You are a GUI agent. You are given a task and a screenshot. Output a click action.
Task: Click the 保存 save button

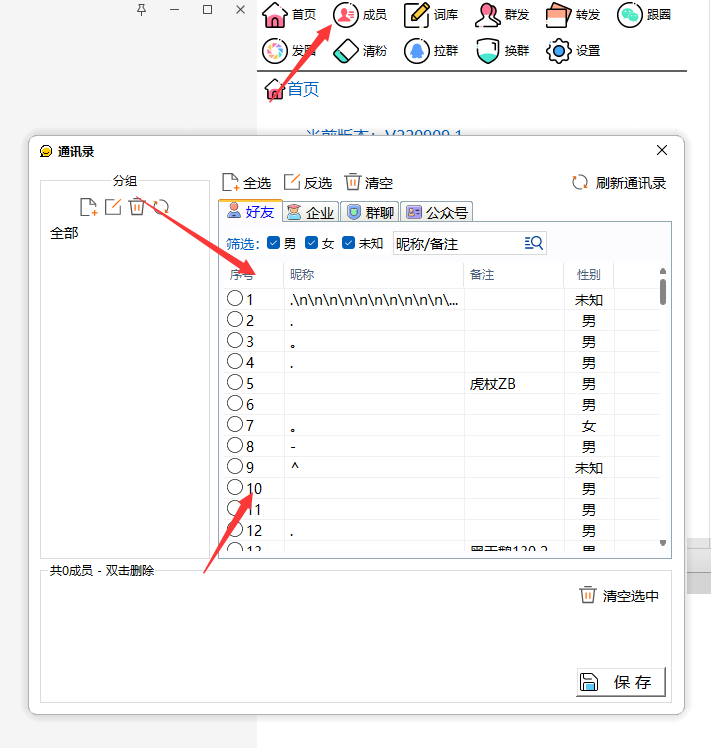(621, 682)
